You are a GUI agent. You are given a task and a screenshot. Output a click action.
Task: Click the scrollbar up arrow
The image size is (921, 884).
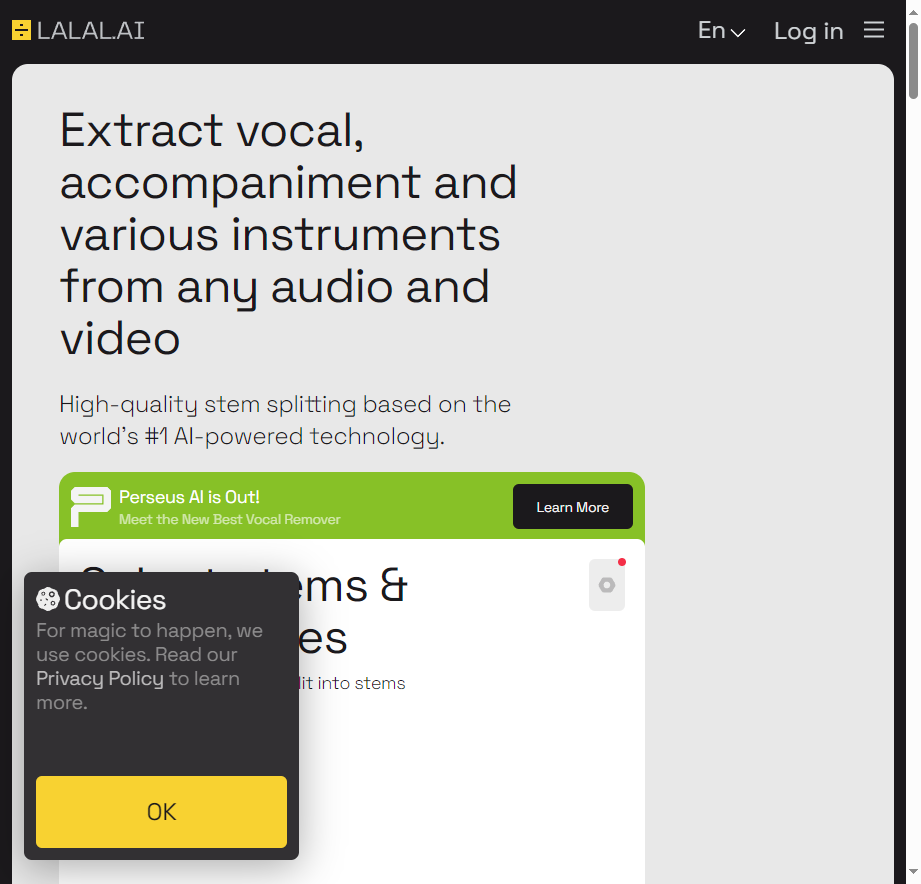click(x=913, y=11)
